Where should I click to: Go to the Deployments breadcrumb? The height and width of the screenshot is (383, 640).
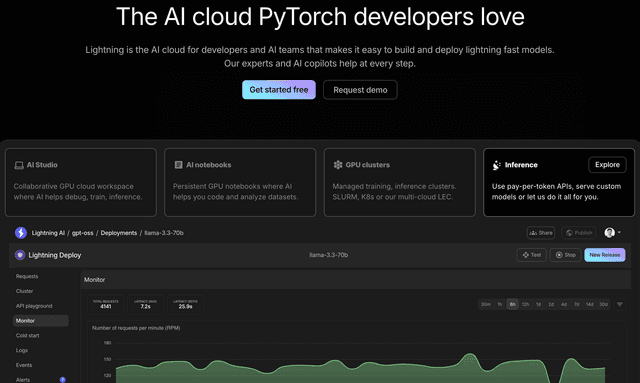[x=119, y=233]
